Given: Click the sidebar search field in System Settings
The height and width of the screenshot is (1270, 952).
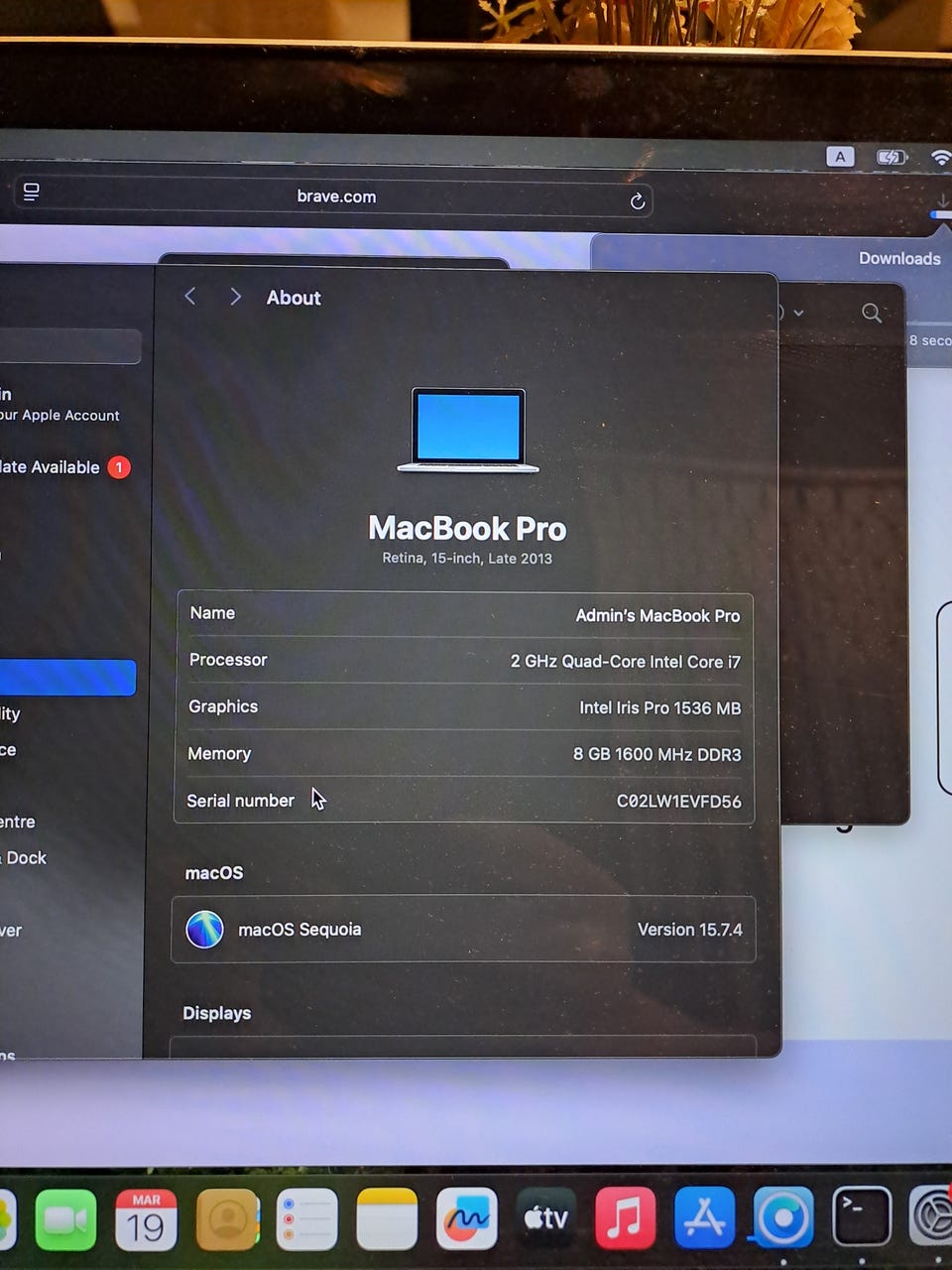Looking at the screenshot, I should (x=69, y=346).
